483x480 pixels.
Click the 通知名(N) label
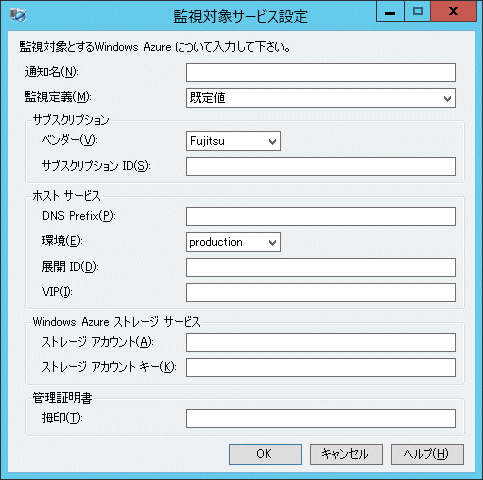coord(51,72)
